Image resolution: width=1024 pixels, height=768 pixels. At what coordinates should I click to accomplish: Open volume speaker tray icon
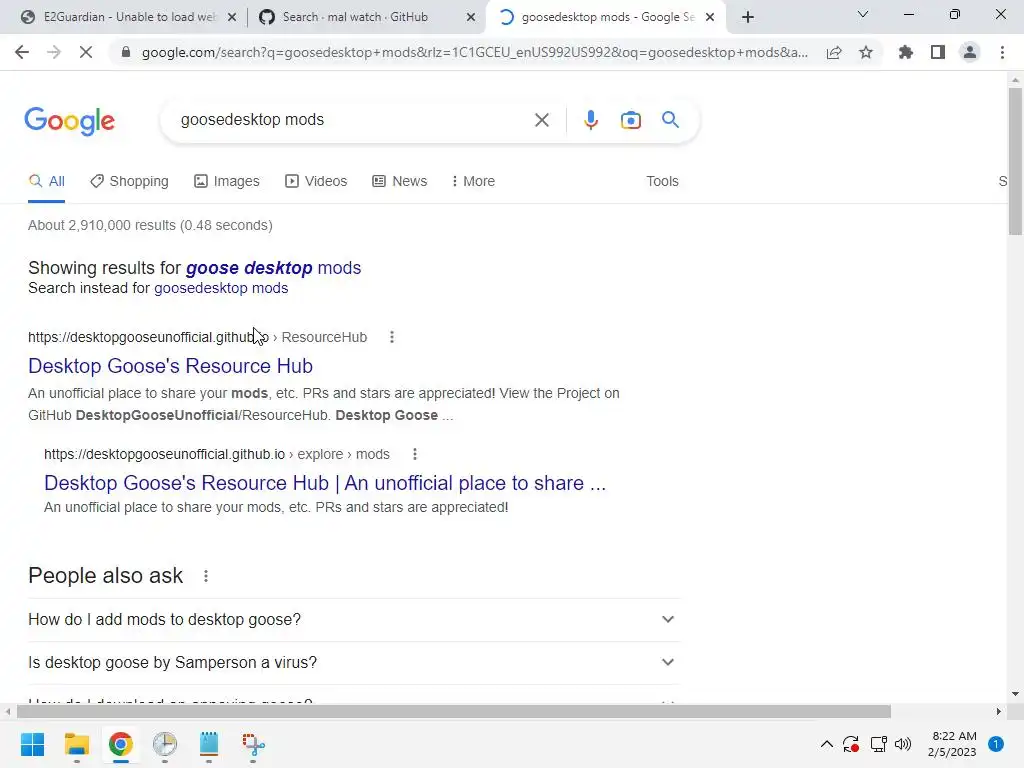903,744
